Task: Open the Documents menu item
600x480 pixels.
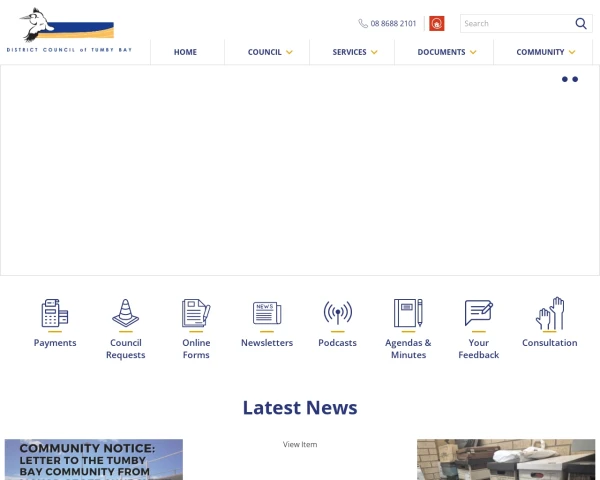Action: 441,52
